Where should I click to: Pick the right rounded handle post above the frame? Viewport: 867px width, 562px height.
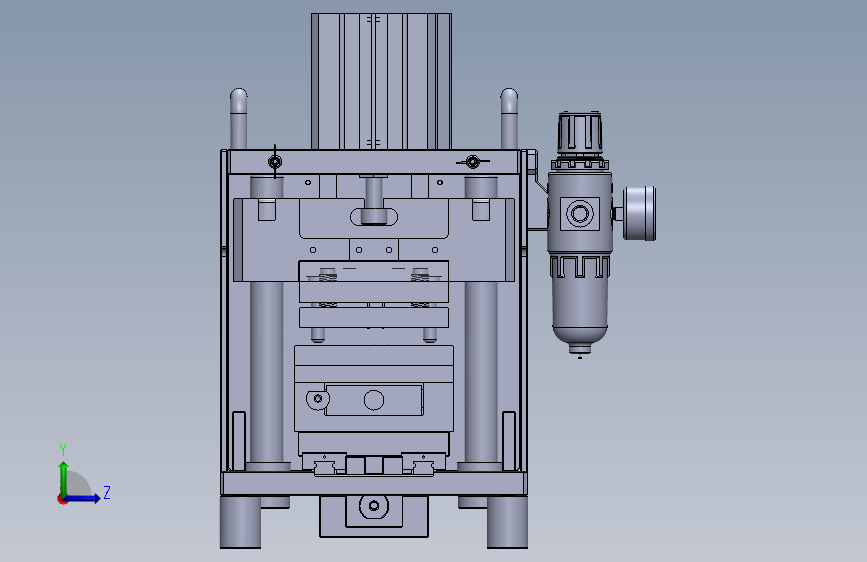click(x=509, y=118)
